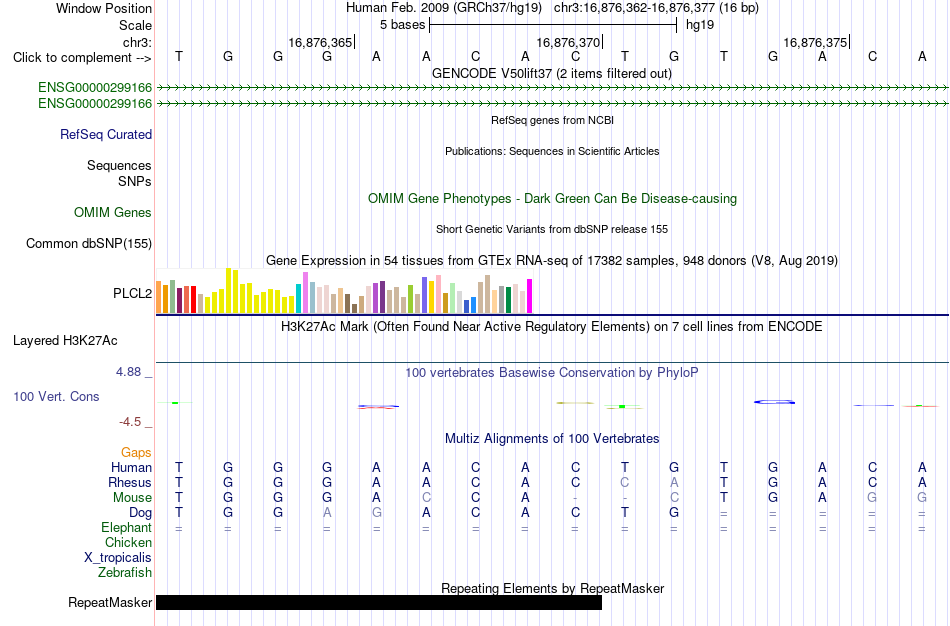Click '100 vertebrates Basewise Conservation by PhyloP' title

552,373
